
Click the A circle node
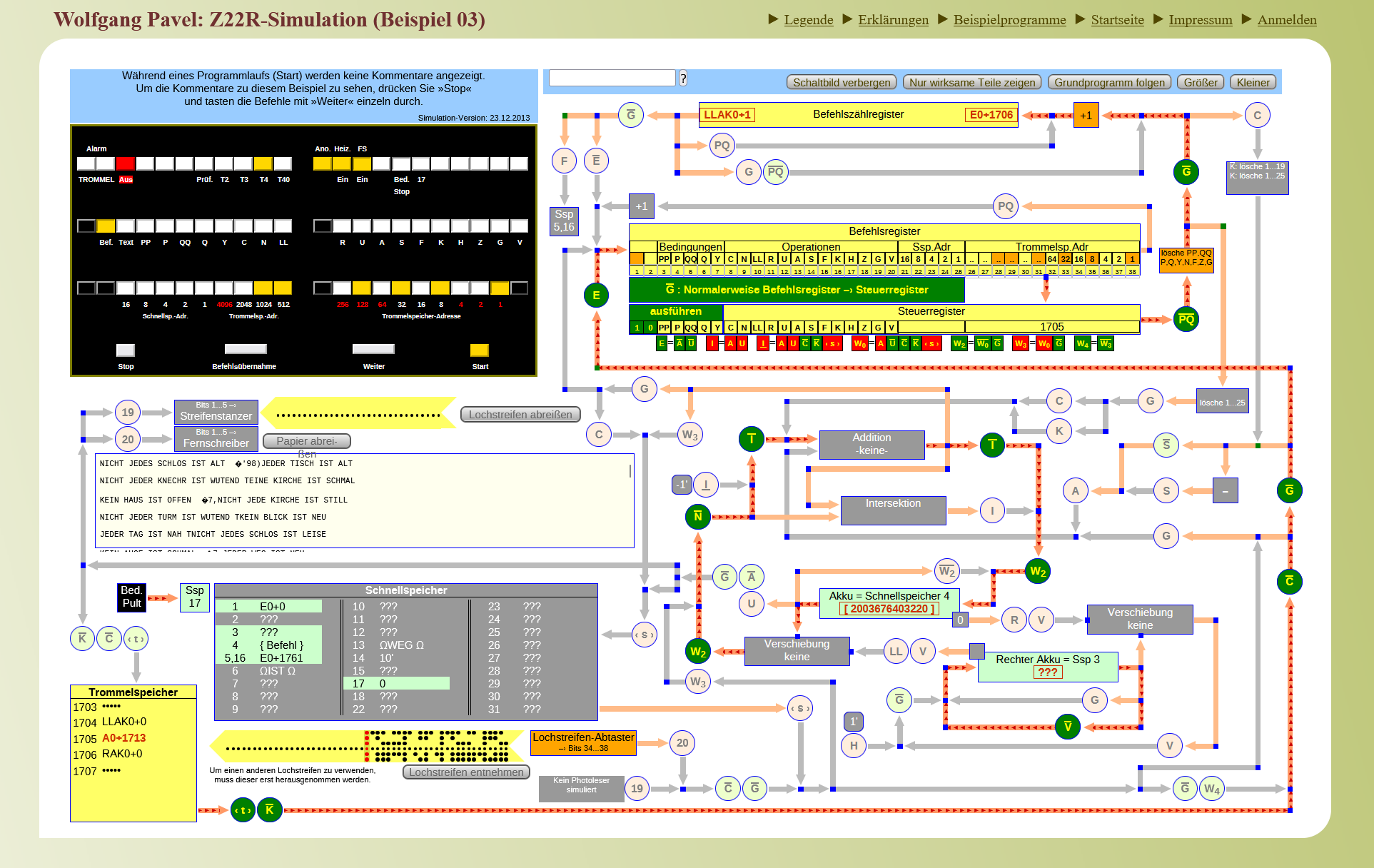click(x=1075, y=490)
